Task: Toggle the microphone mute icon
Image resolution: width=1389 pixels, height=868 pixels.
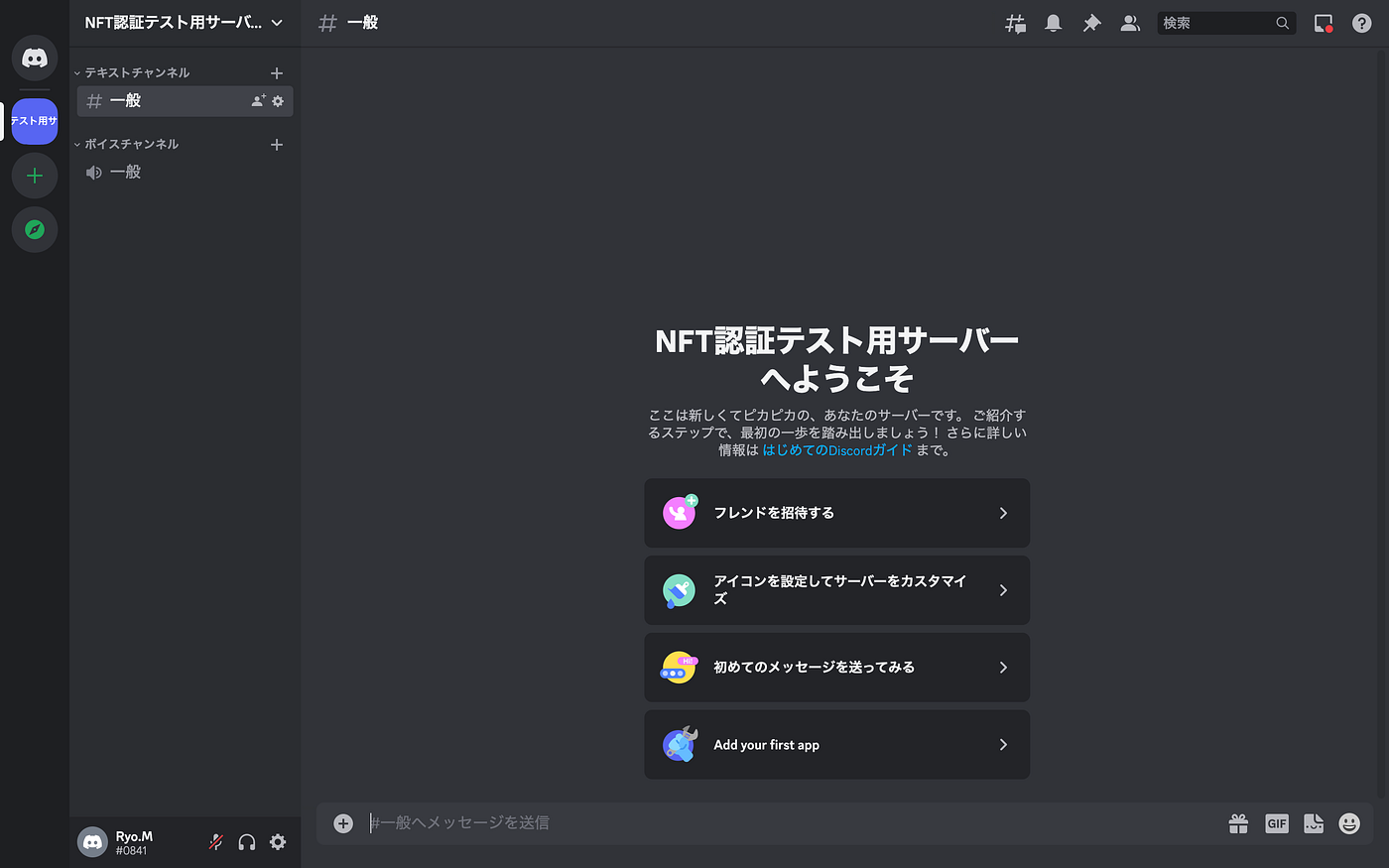Action: pyautogui.click(x=215, y=842)
